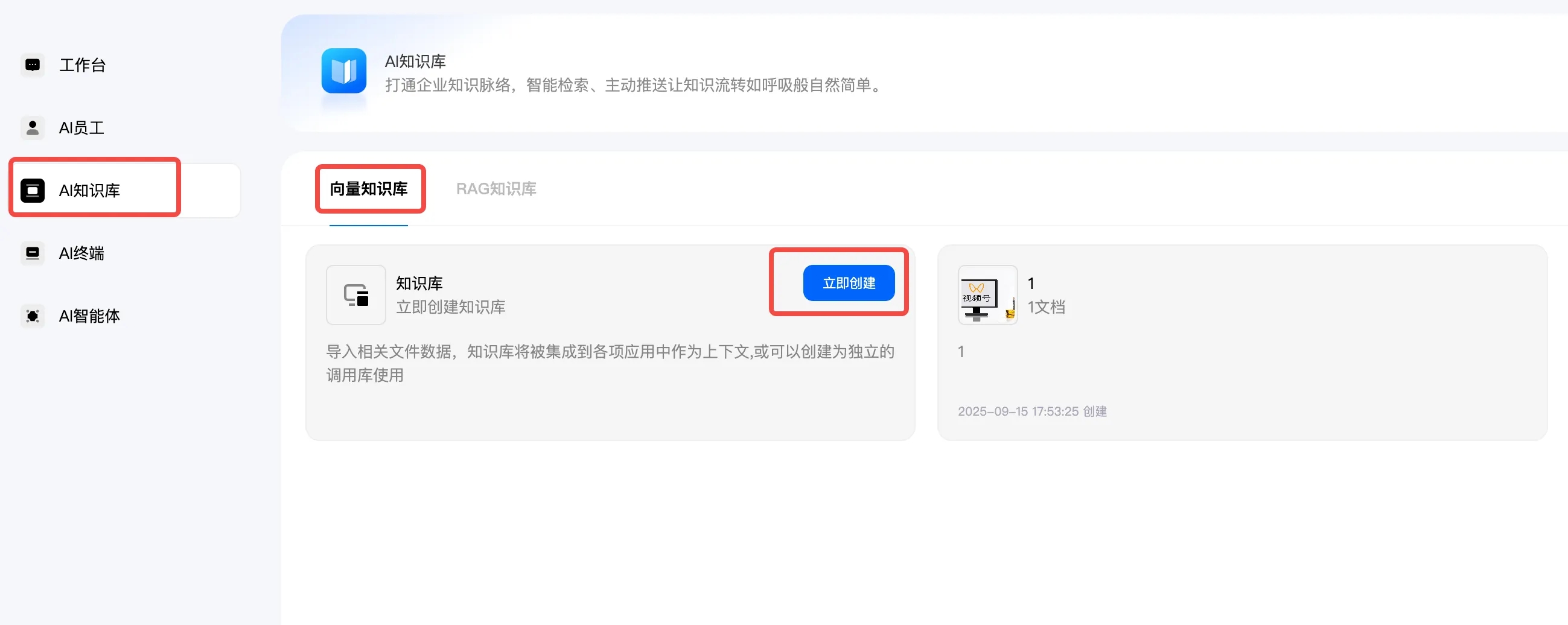Click the AI知识库 page header title
1568x625 pixels.
click(415, 62)
